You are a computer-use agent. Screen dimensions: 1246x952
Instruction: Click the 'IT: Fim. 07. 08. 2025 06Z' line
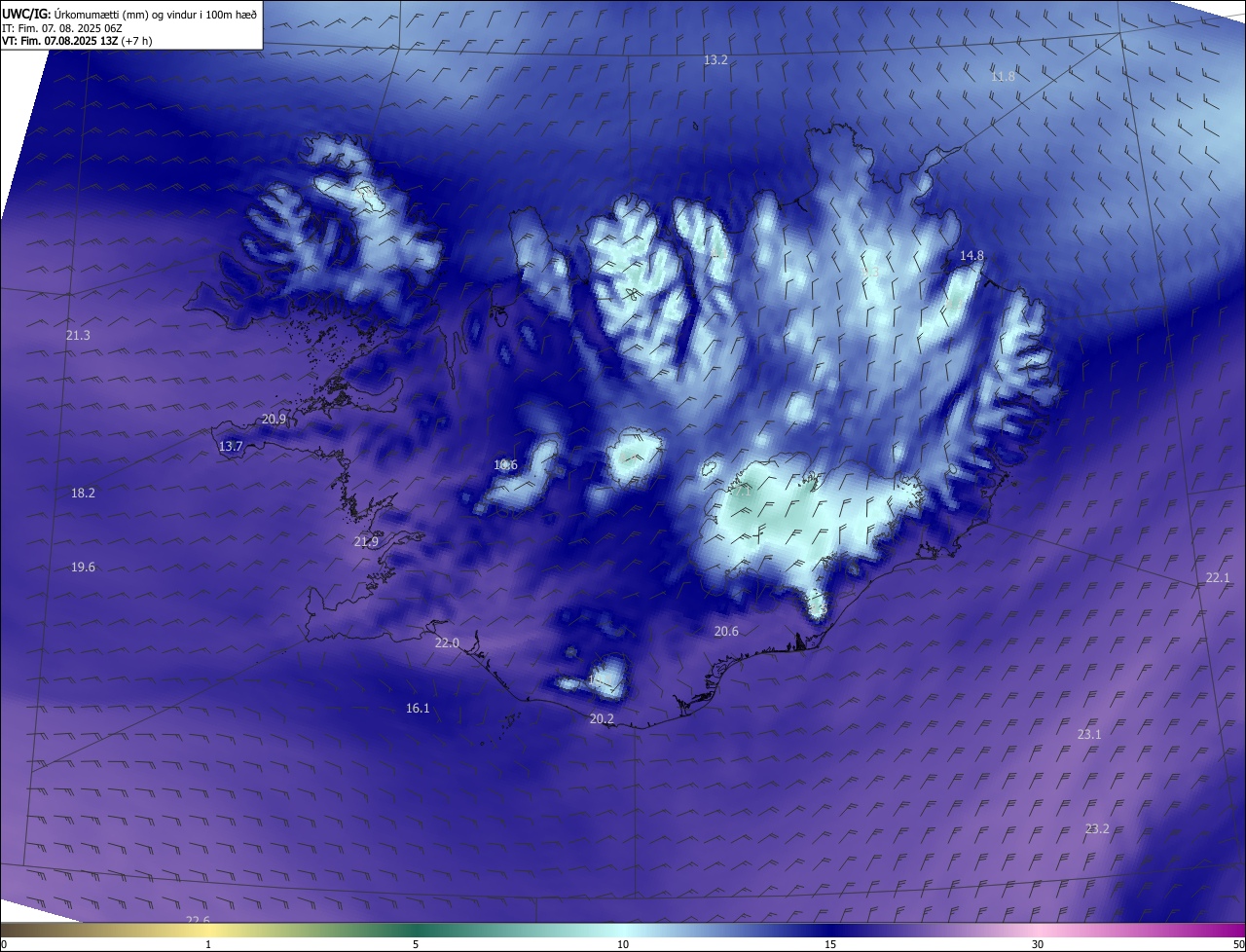62,27
